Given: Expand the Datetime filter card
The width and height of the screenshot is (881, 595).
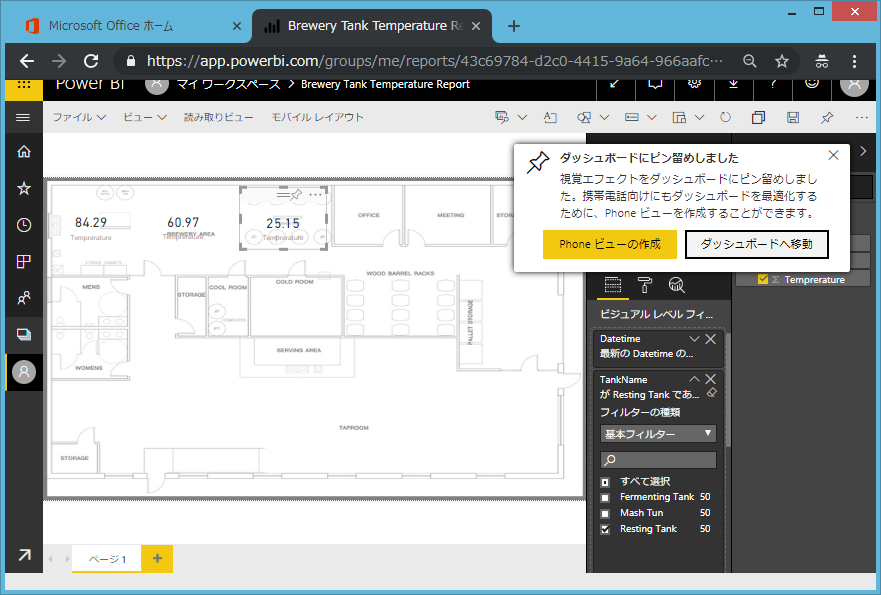Looking at the screenshot, I should pyautogui.click(x=694, y=339).
